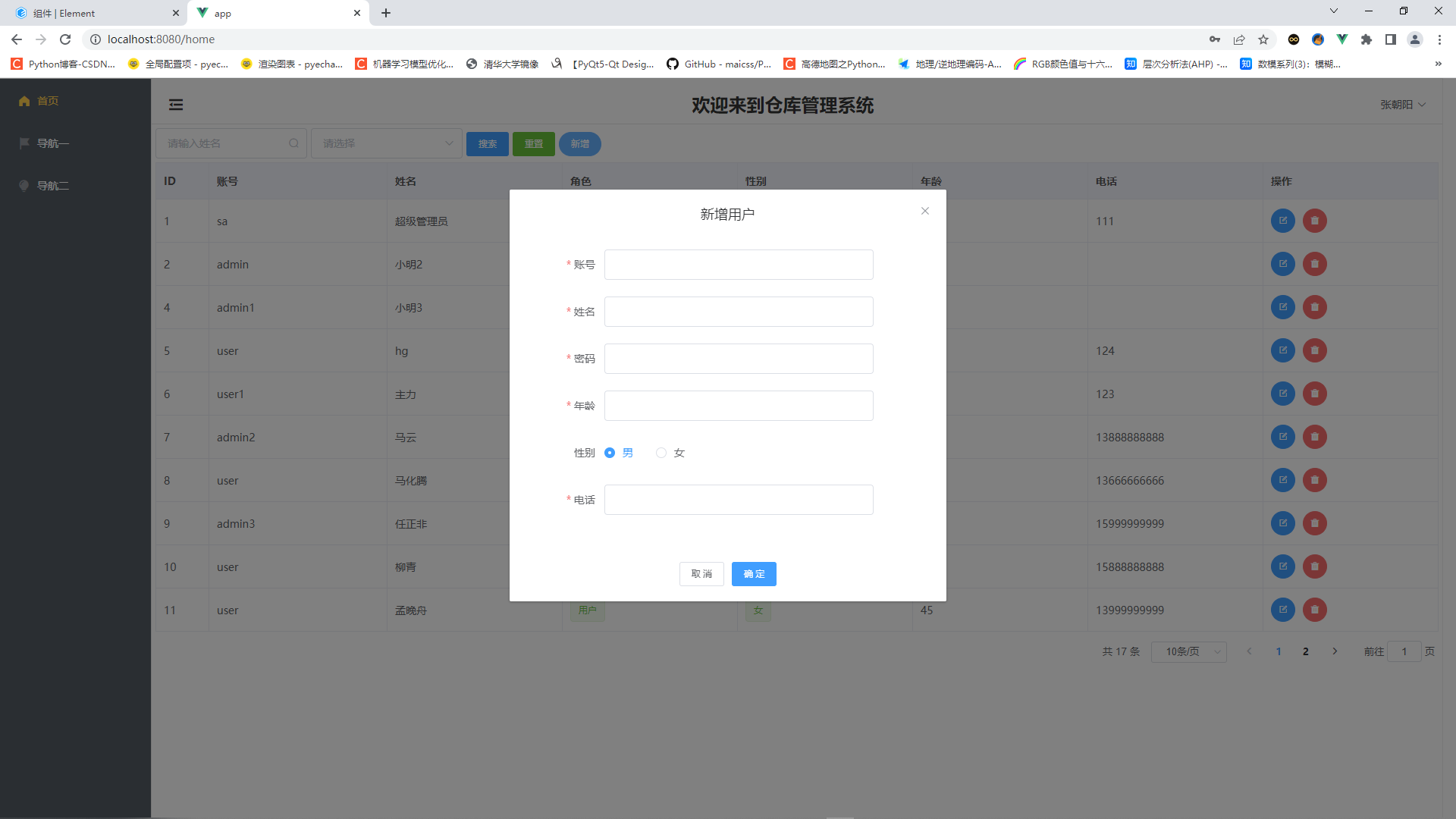
Task: Select 男 gender radio button
Action: pos(610,452)
